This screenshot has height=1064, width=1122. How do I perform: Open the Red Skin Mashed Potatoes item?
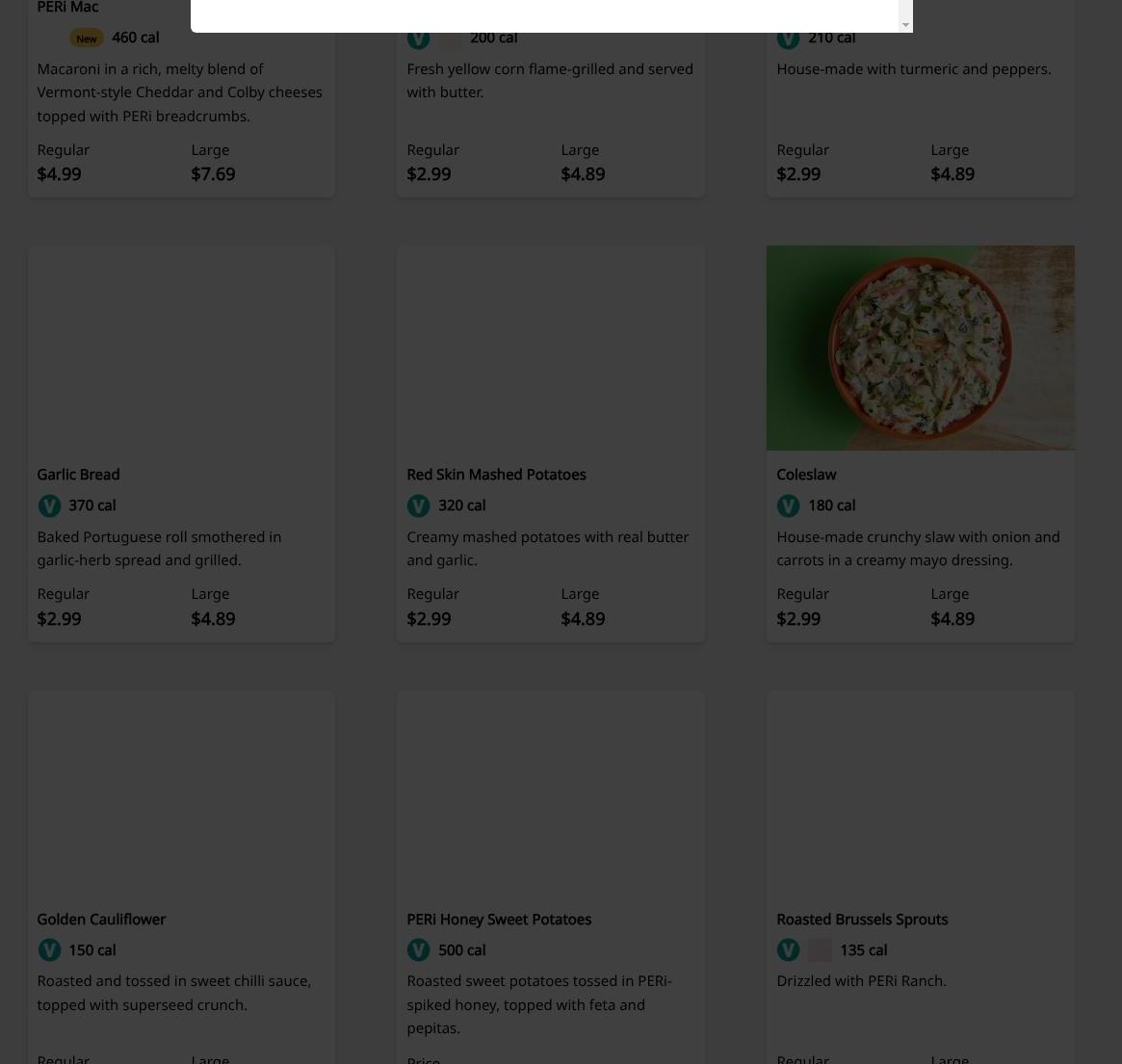(x=496, y=475)
